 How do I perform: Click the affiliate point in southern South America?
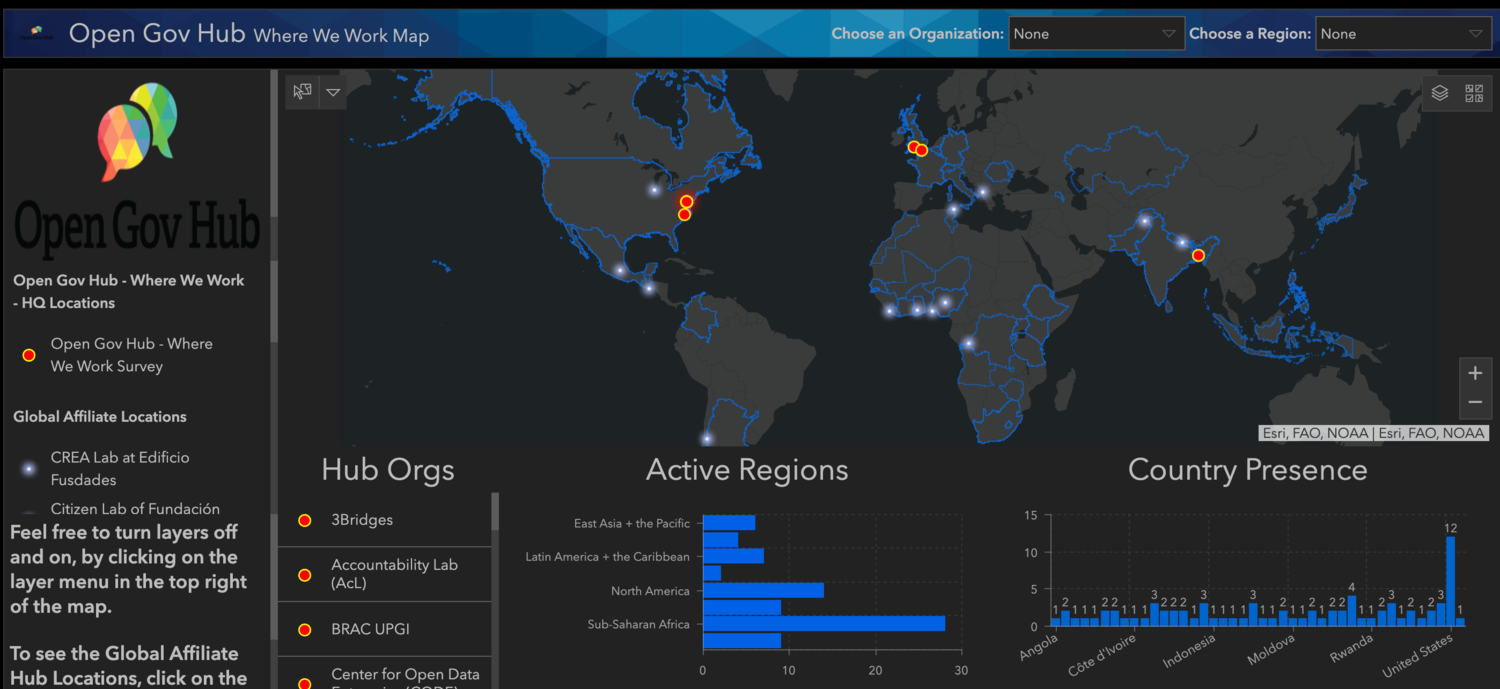pos(707,437)
